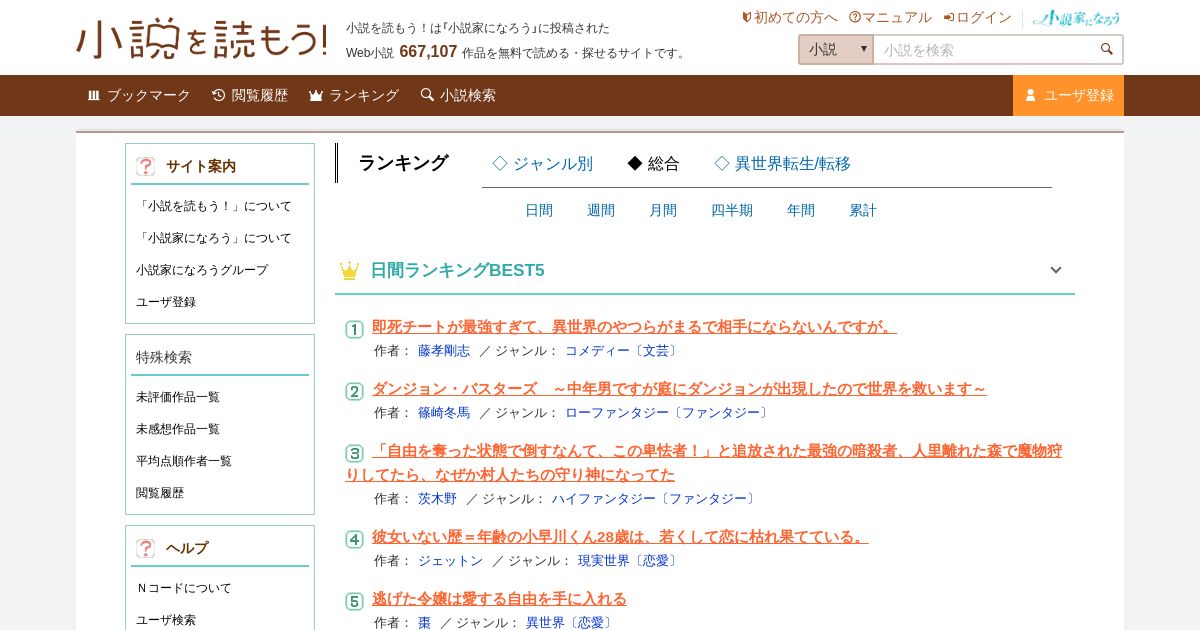Open rank 5 novel 逃げた令嬢は愛する自由を手に入れる
The height and width of the screenshot is (630, 1200).
point(499,599)
